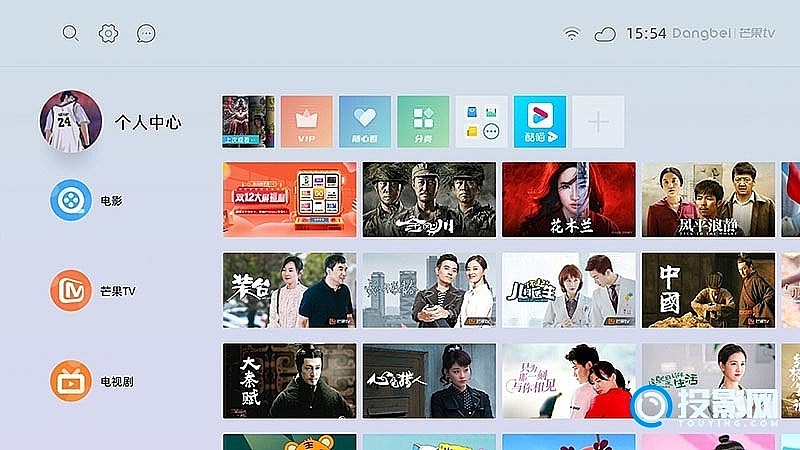
Task: Open the VIP crown tile
Action: (307, 121)
